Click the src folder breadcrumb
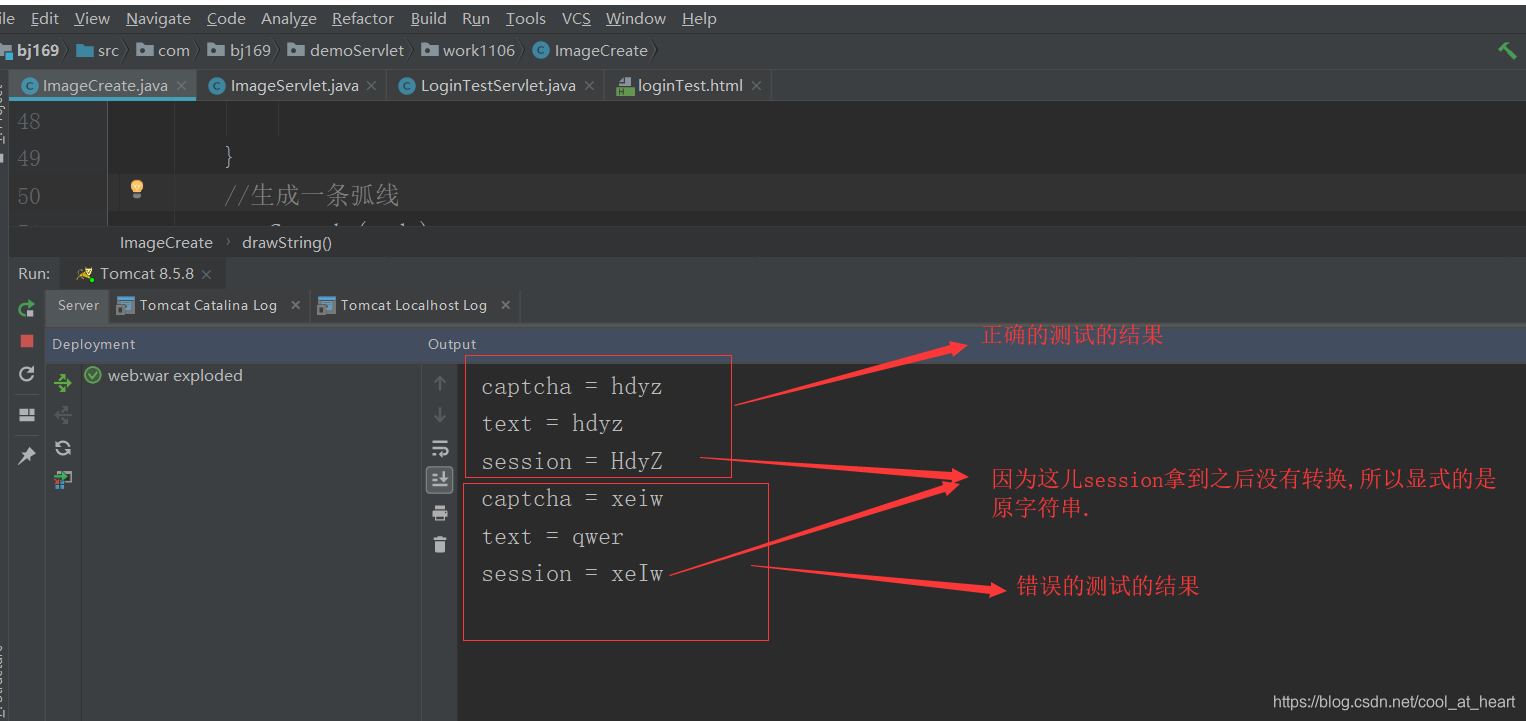This screenshot has width=1526, height=721. (x=98, y=50)
